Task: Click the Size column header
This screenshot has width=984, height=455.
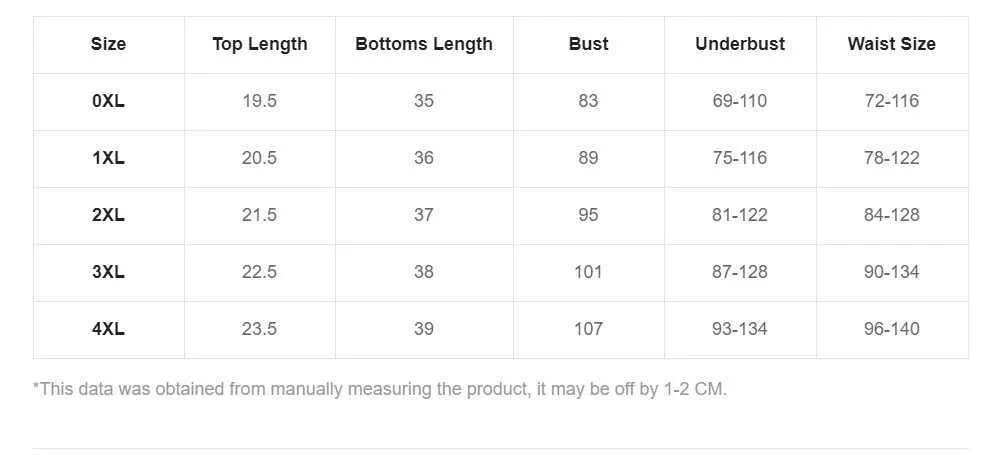Action: (108, 44)
